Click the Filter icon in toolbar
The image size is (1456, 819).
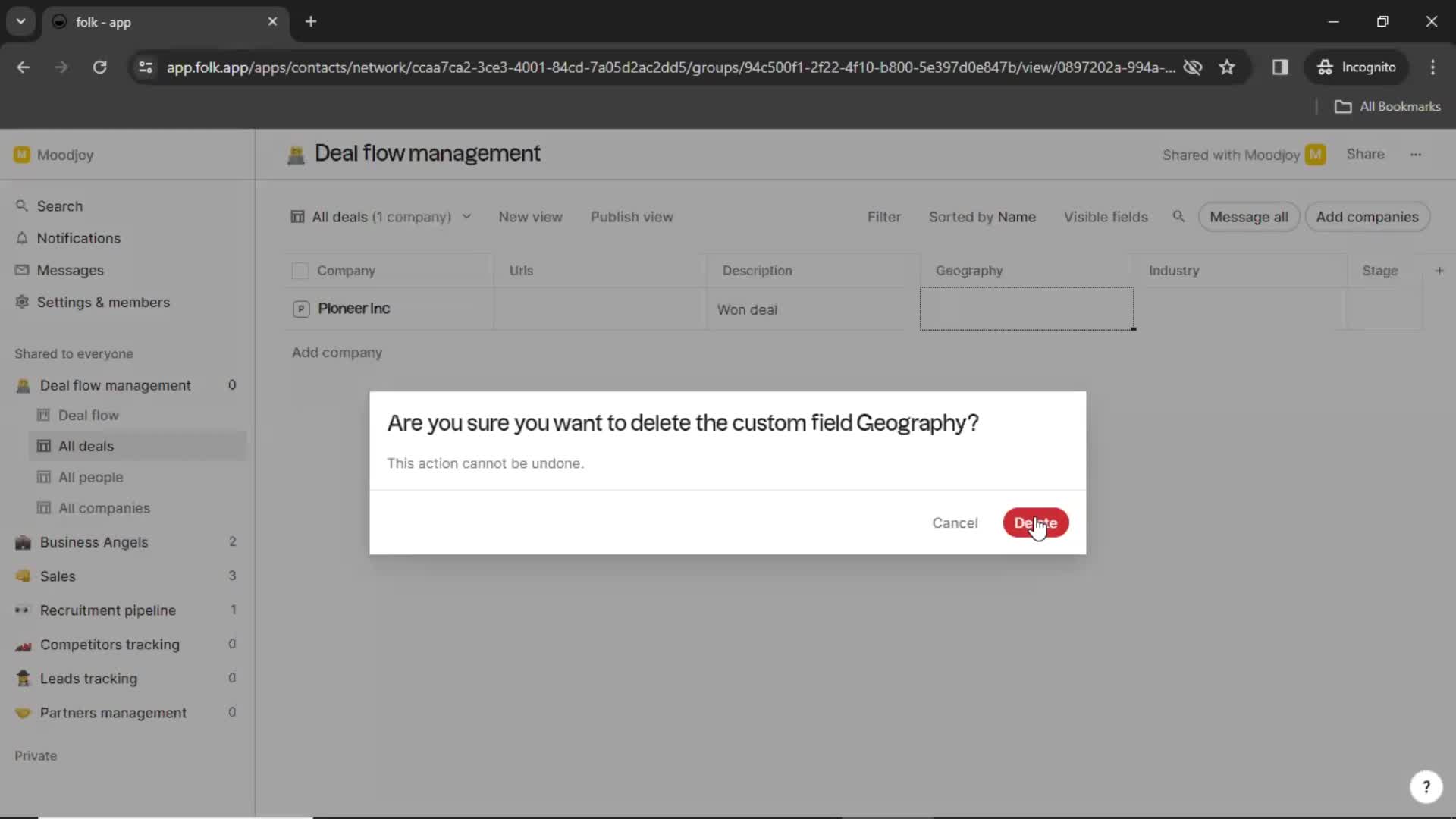tap(883, 217)
